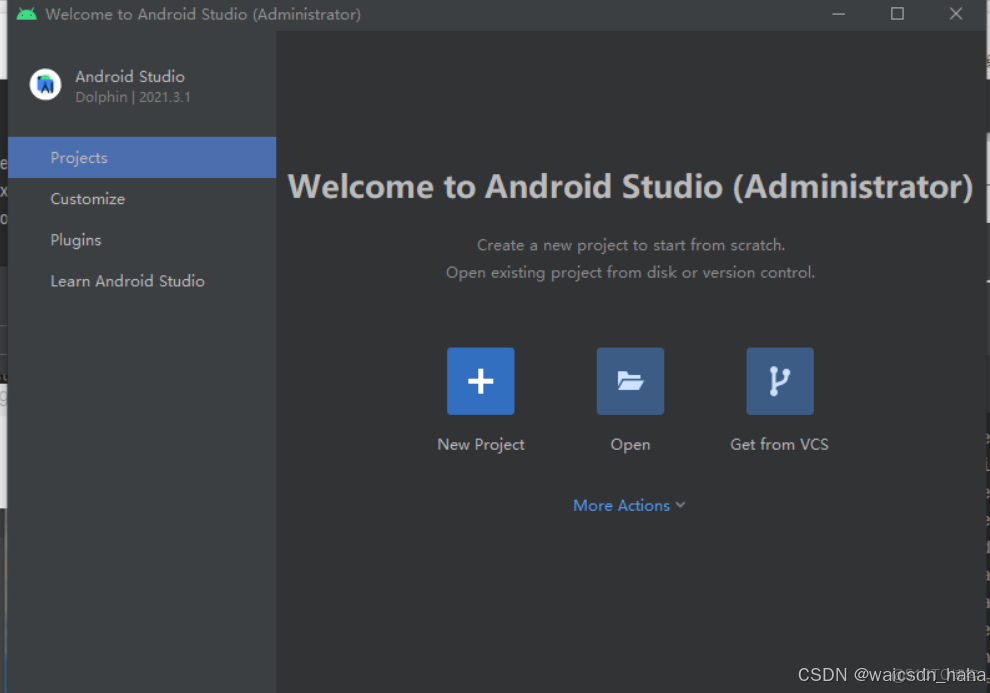Click the Get from VCS label
The width and height of the screenshot is (990, 693).
[x=779, y=444]
